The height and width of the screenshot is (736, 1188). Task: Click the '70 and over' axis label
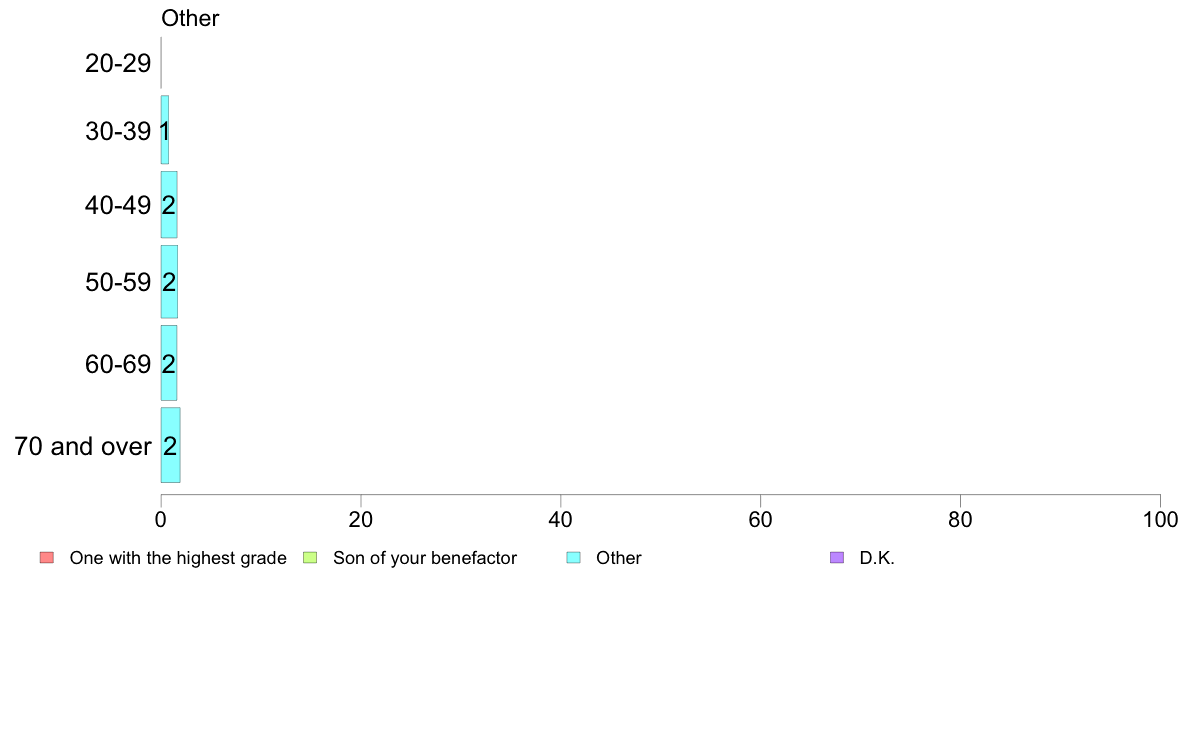click(83, 446)
